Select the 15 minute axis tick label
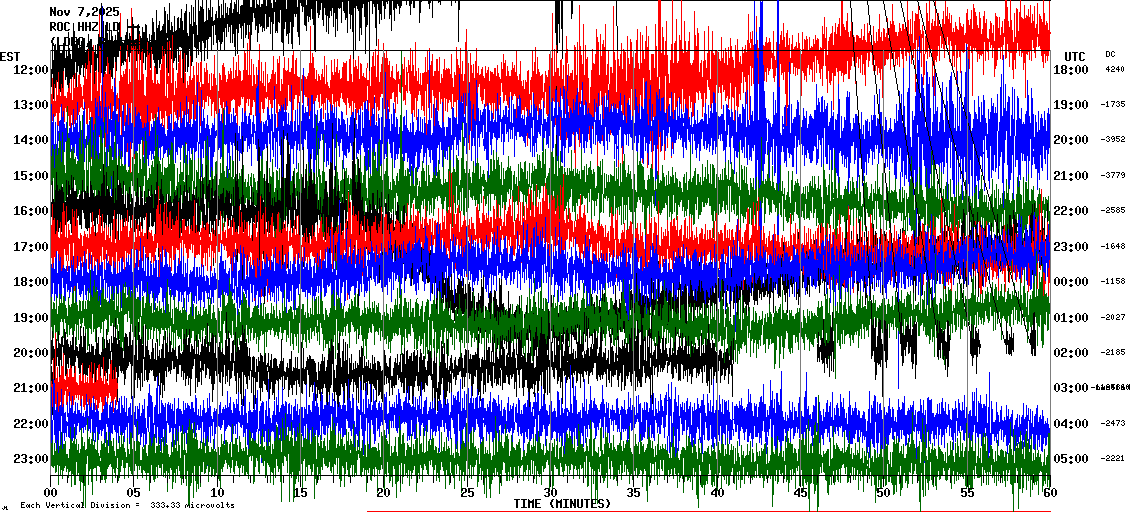Image resolution: width=1130 pixels, height=519 pixels. (x=301, y=493)
